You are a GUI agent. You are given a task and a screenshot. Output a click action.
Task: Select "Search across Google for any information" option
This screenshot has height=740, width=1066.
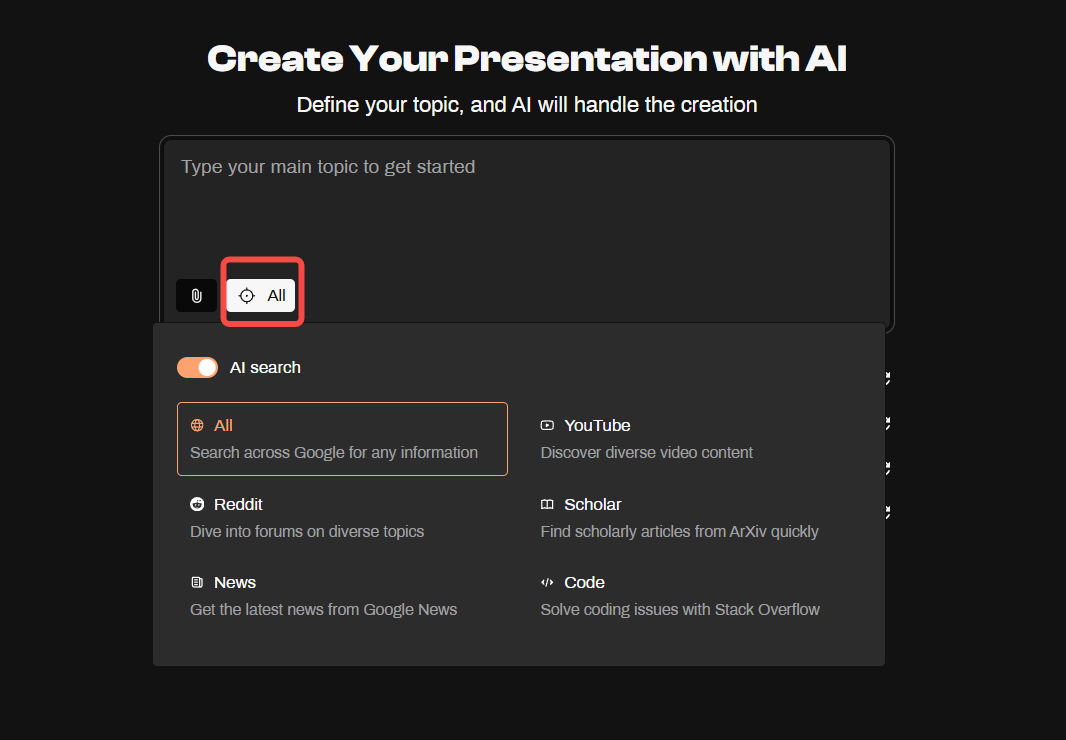click(x=342, y=439)
